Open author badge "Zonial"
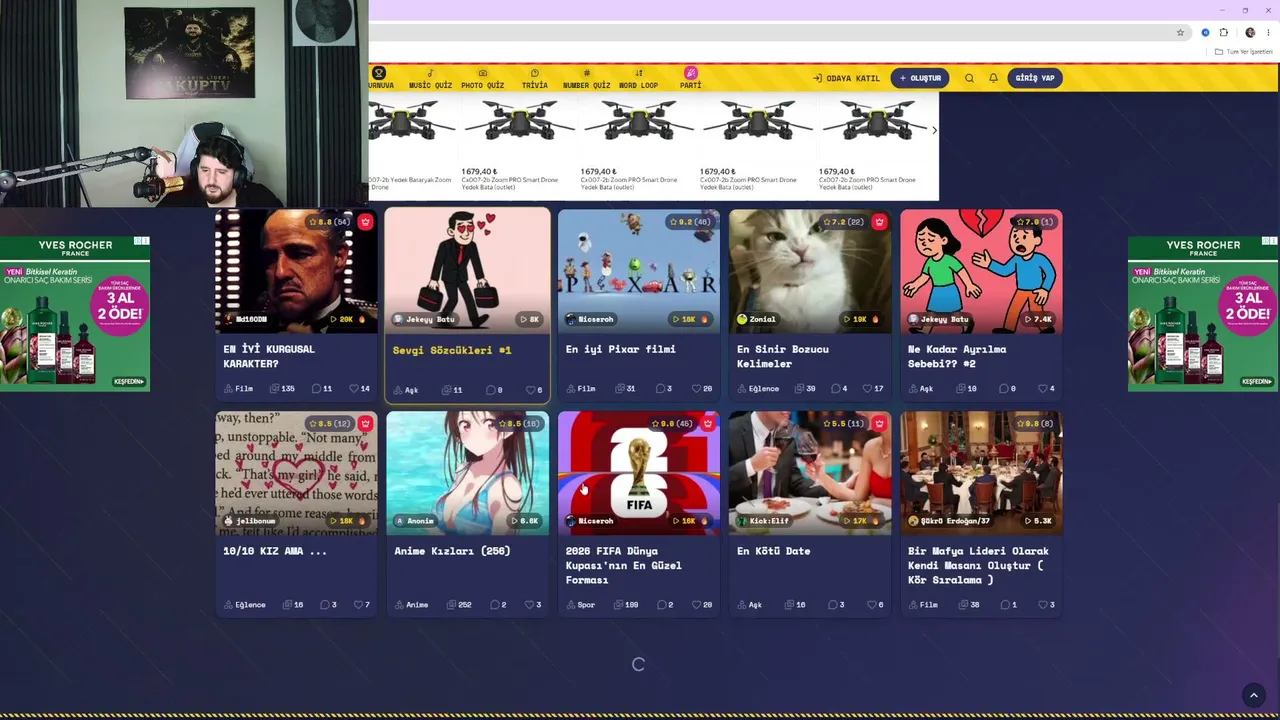This screenshot has width=1280, height=720. point(756,320)
